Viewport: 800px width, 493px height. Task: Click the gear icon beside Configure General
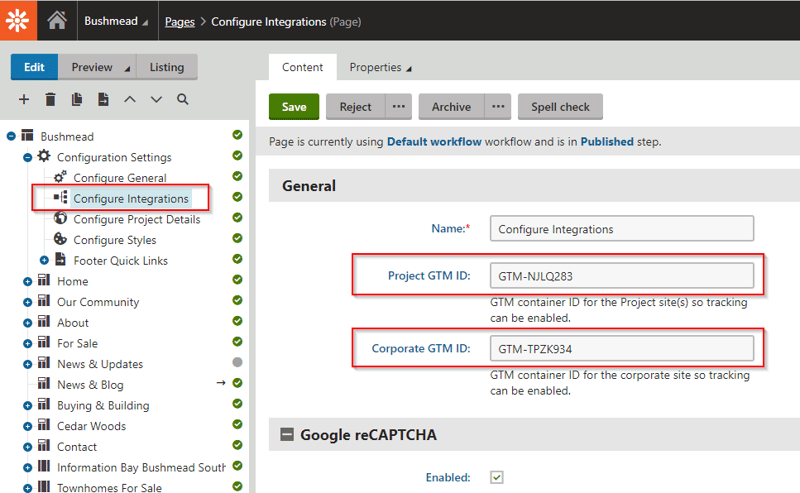point(60,177)
